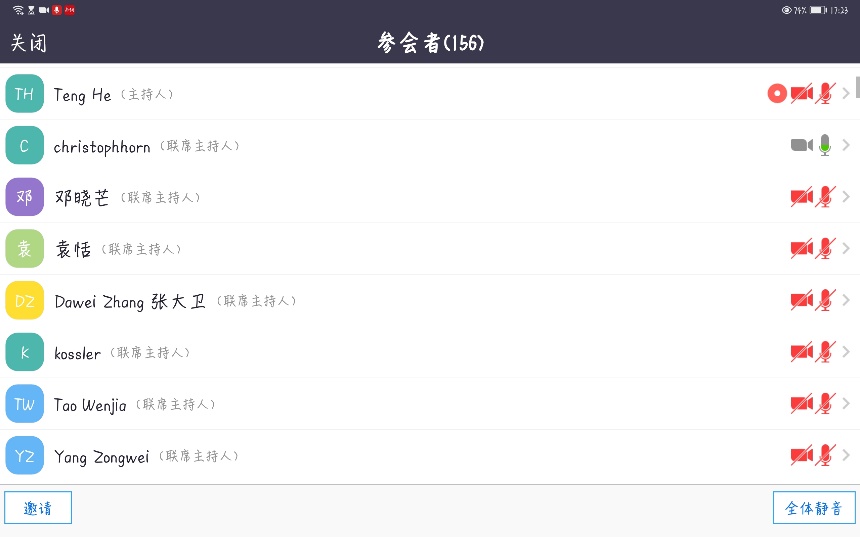This screenshot has width=860, height=537.
Task: Tap 关闭 to close participants panel
Action: click(x=28, y=43)
